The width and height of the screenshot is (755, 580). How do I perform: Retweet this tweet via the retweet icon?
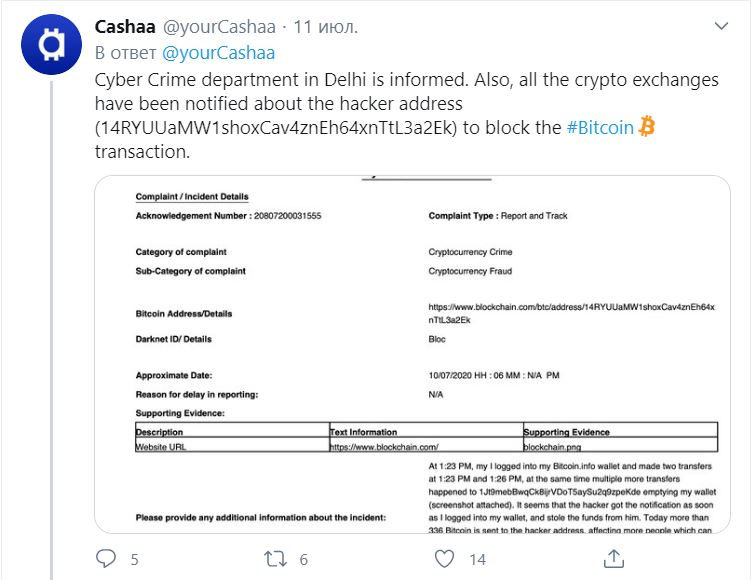[x=275, y=559]
